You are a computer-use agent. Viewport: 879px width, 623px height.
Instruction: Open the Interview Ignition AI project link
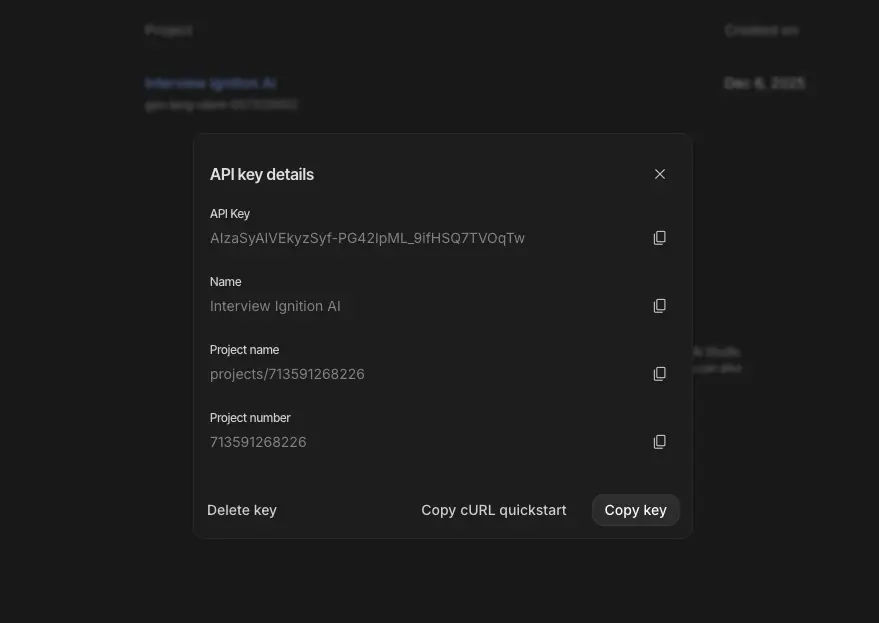[x=211, y=83]
